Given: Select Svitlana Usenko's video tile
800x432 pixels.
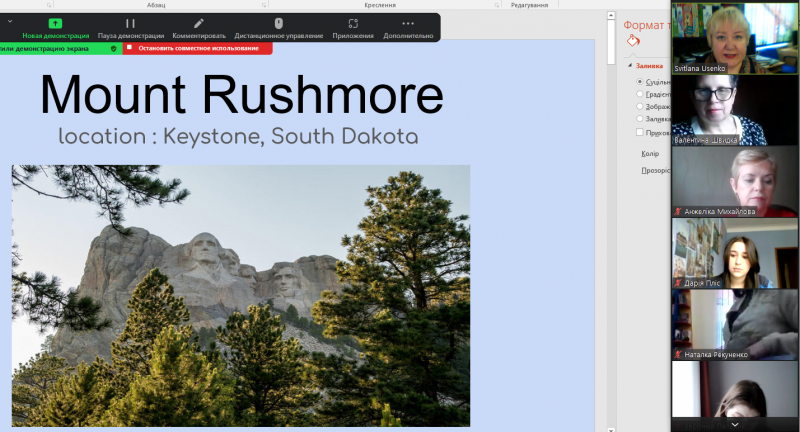Looking at the screenshot, I should pyautogui.click(x=735, y=38).
